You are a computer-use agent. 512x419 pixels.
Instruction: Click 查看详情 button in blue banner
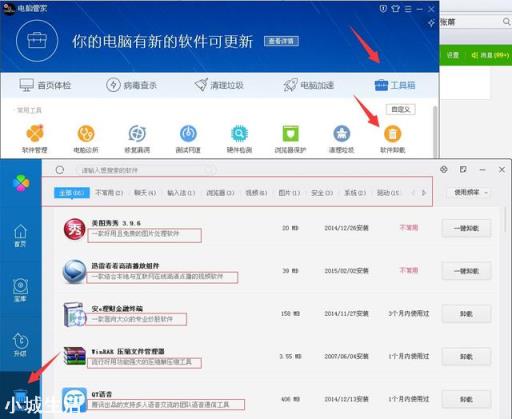click(281, 41)
